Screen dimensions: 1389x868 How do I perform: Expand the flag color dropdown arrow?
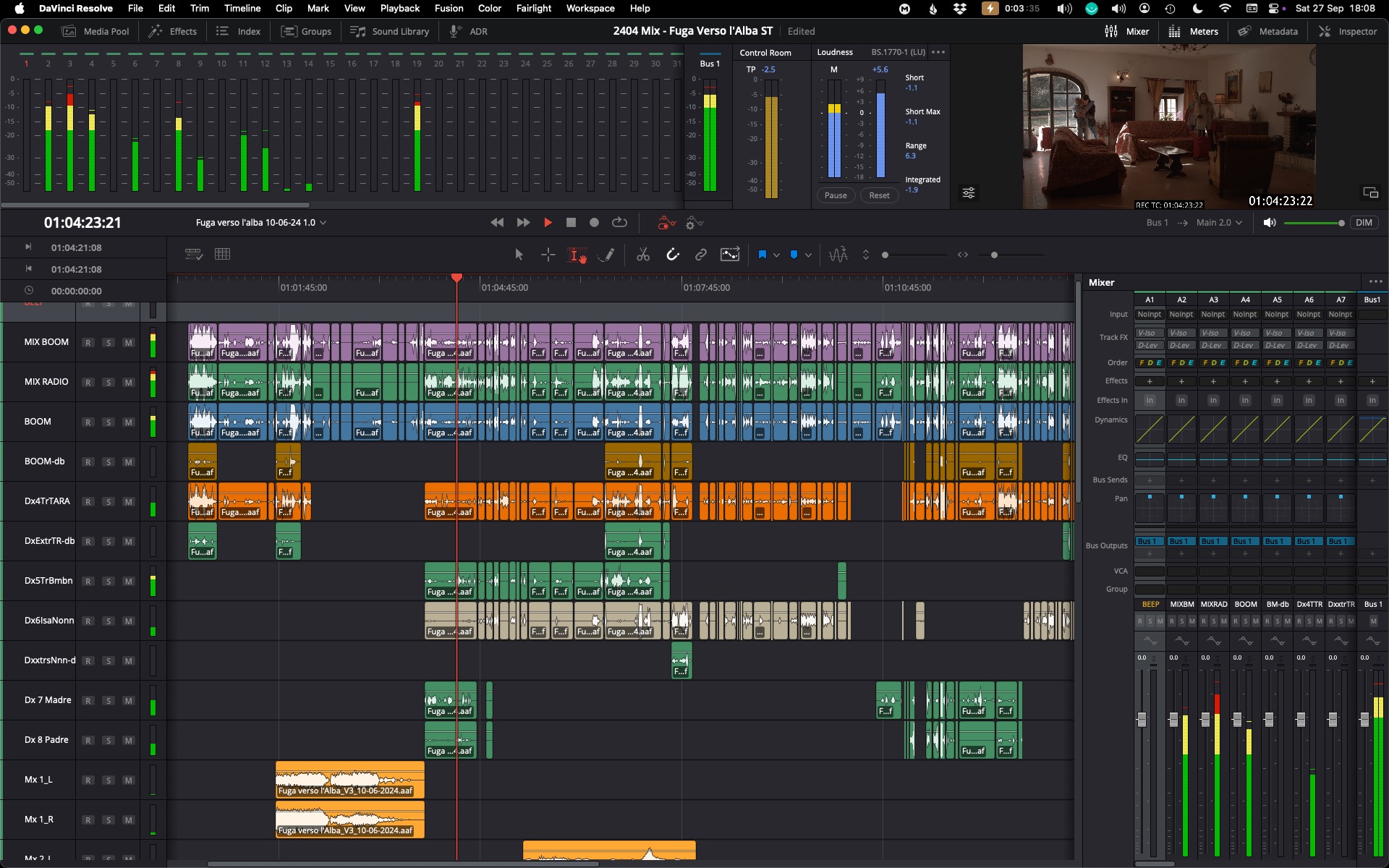coord(776,255)
